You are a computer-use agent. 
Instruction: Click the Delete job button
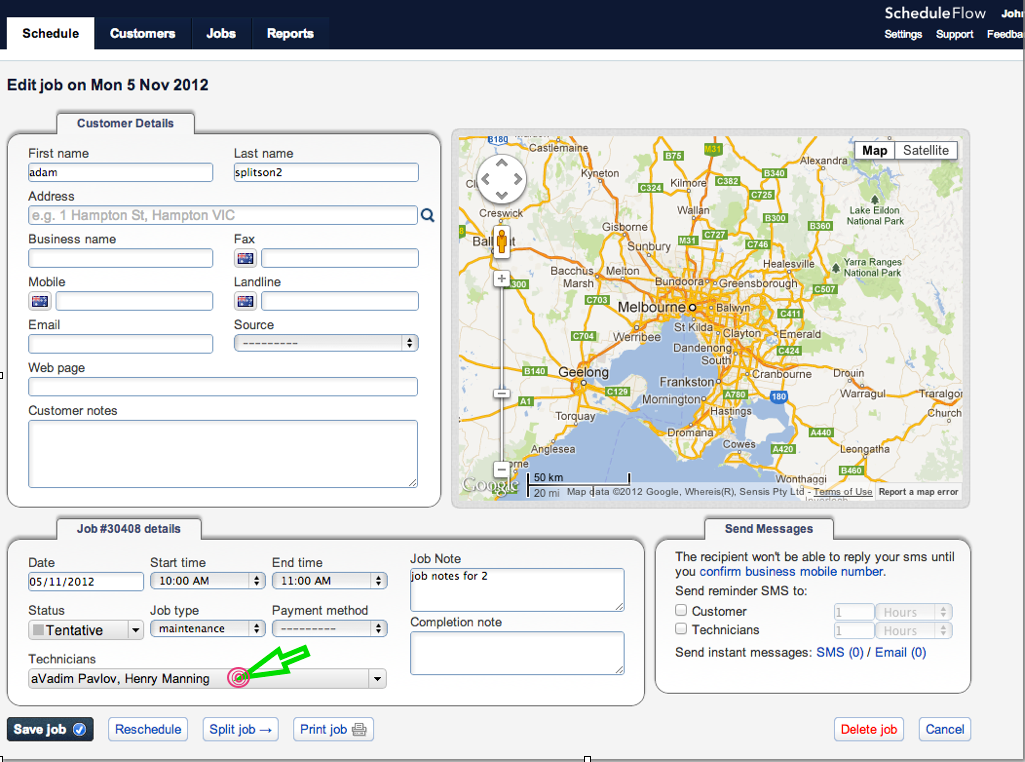pyautogui.click(x=869, y=729)
